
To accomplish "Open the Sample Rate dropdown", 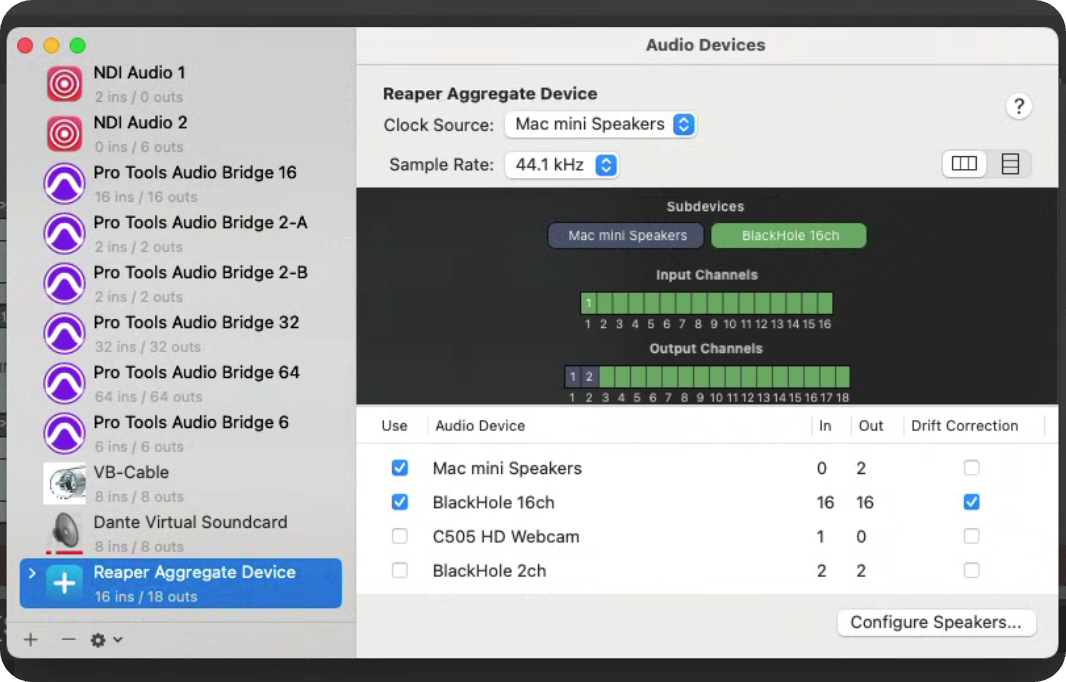I will [561, 165].
